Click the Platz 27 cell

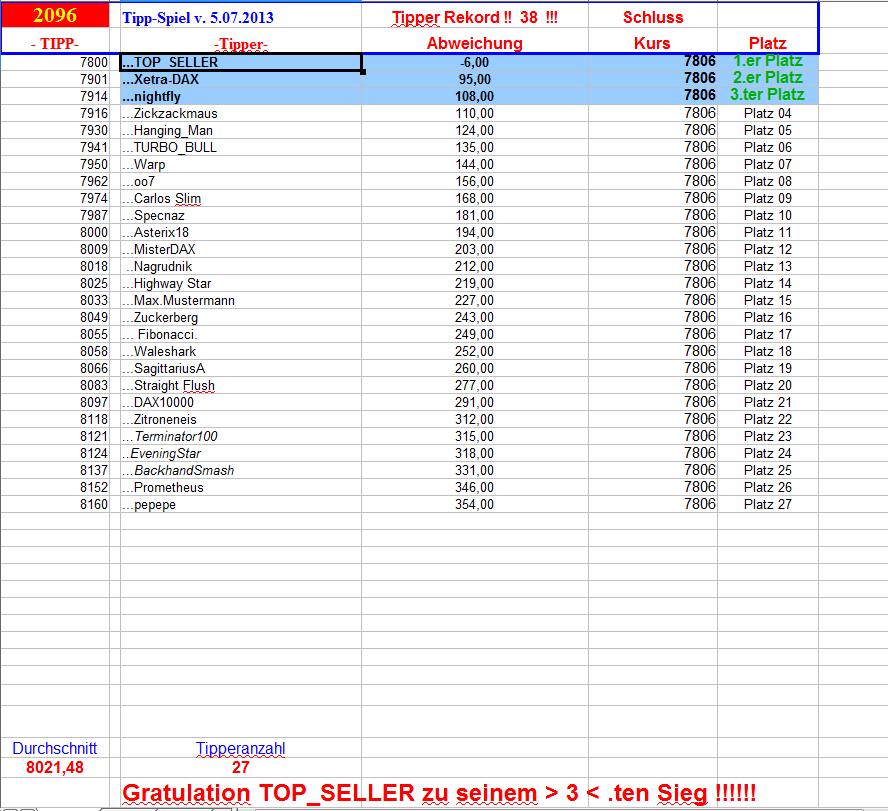(768, 504)
